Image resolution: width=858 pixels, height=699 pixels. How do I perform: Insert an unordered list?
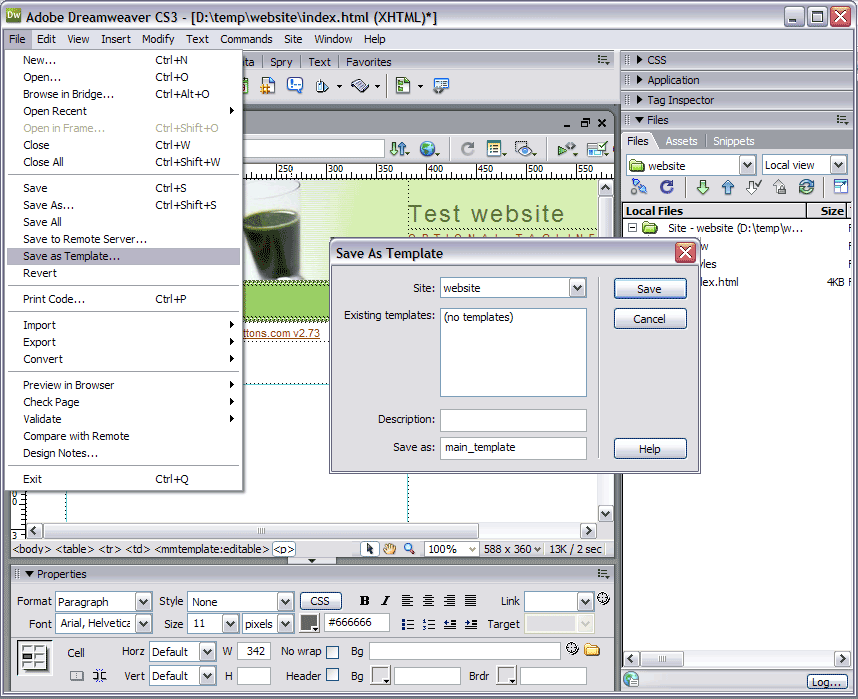[x=408, y=624]
